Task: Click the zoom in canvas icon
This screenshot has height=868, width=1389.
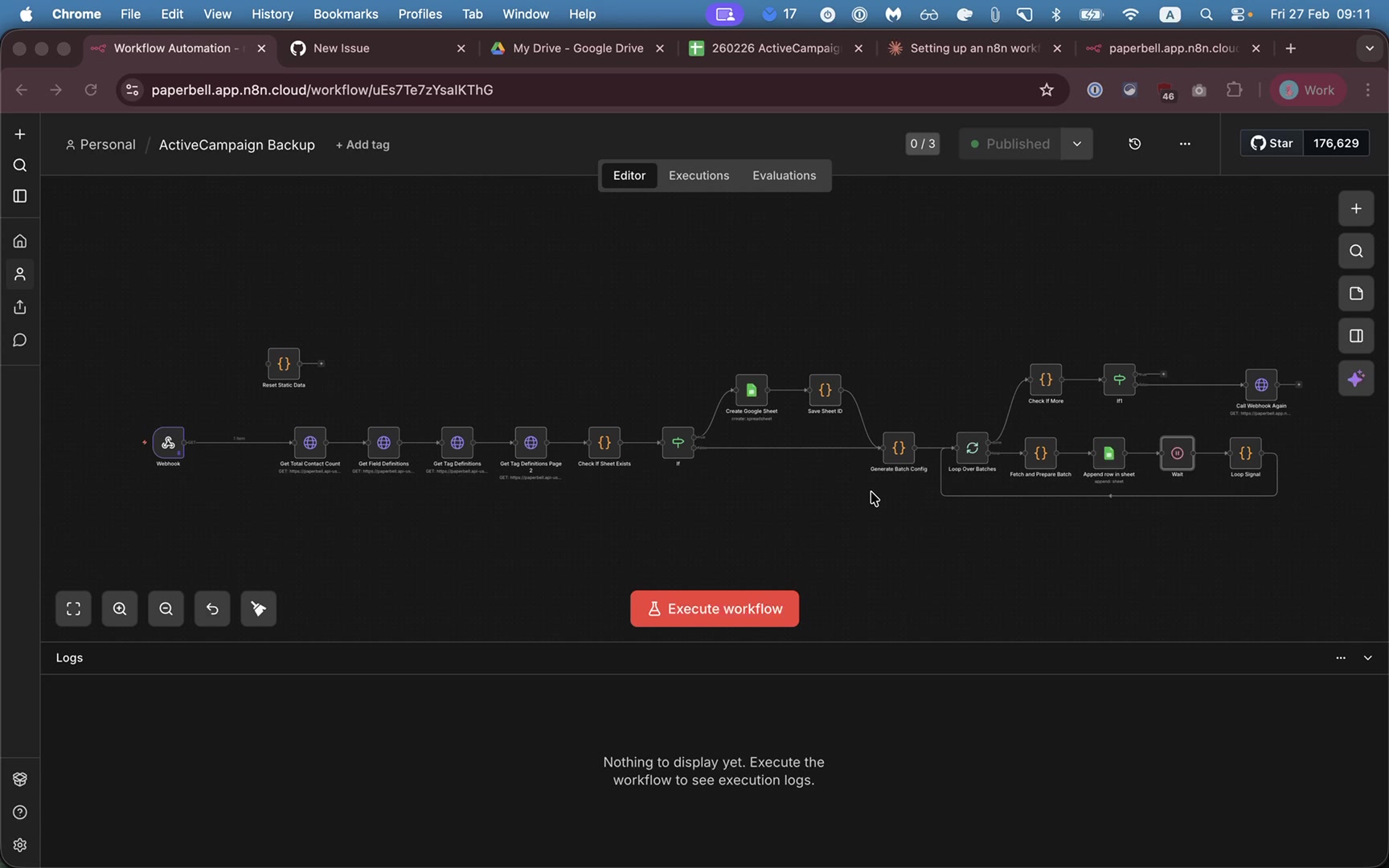Action: point(120,609)
